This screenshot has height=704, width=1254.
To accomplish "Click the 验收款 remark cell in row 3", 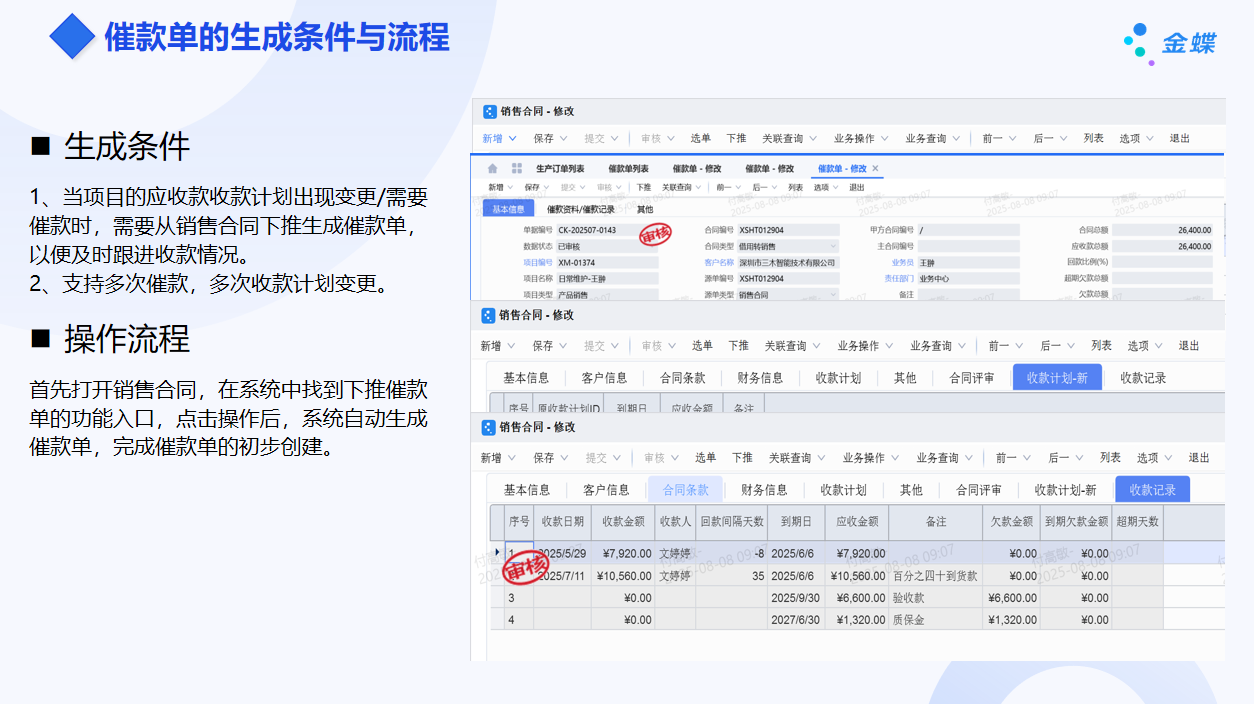I will 934,598.
